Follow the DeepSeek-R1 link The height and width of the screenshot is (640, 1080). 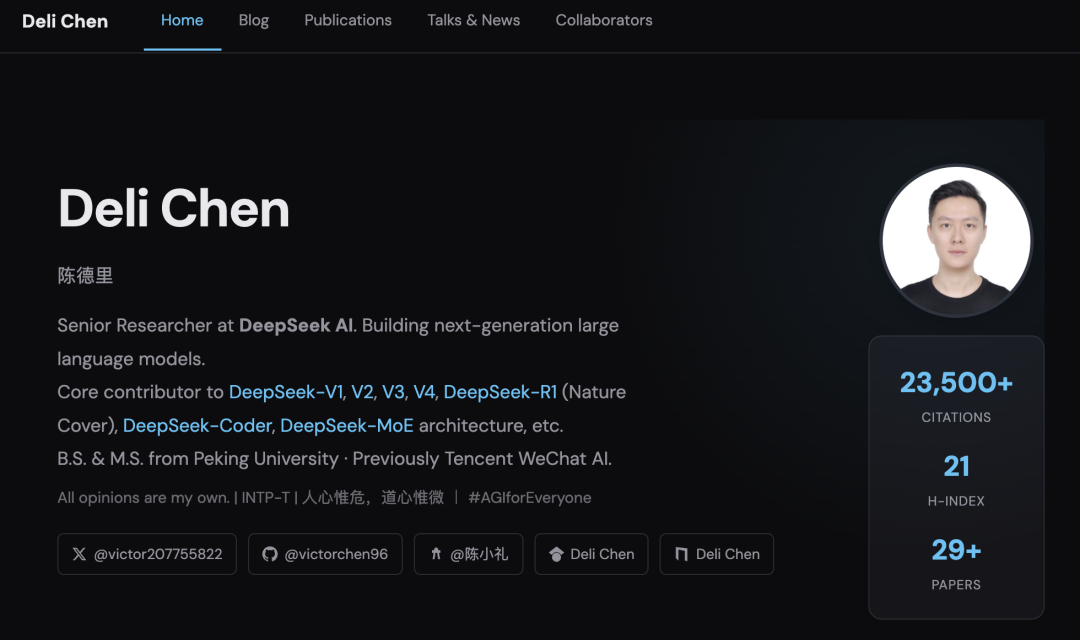click(500, 392)
